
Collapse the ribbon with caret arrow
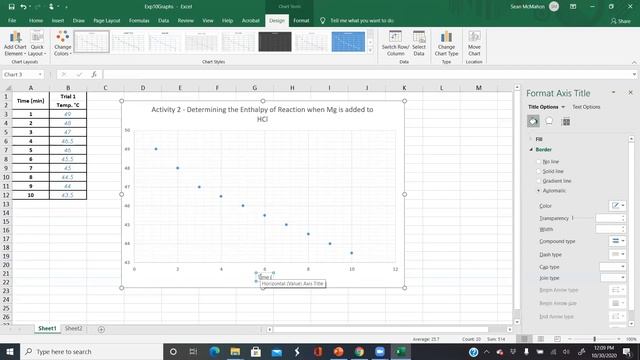634,62
